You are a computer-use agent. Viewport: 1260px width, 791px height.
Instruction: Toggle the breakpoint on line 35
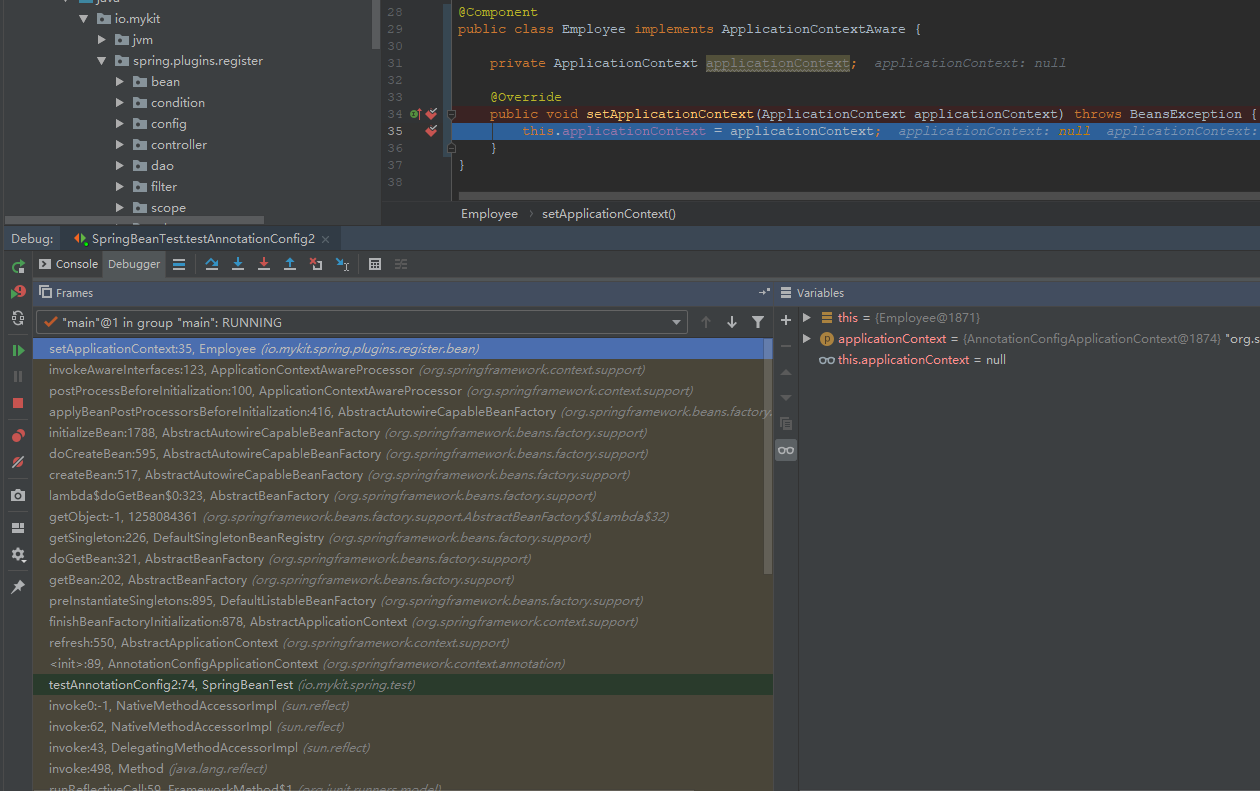(431, 131)
